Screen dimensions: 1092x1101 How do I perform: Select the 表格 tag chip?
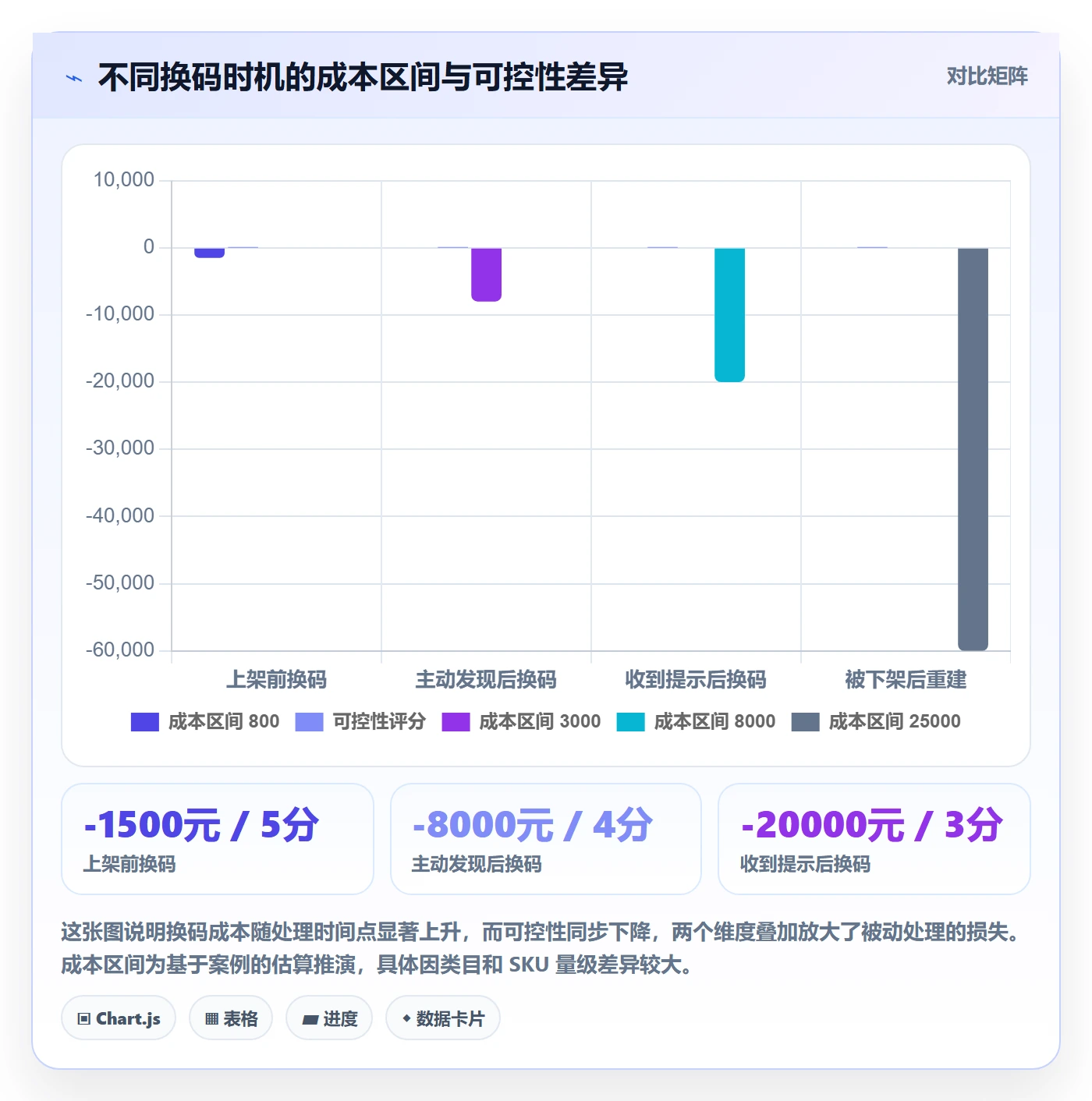tap(231, 1018)
